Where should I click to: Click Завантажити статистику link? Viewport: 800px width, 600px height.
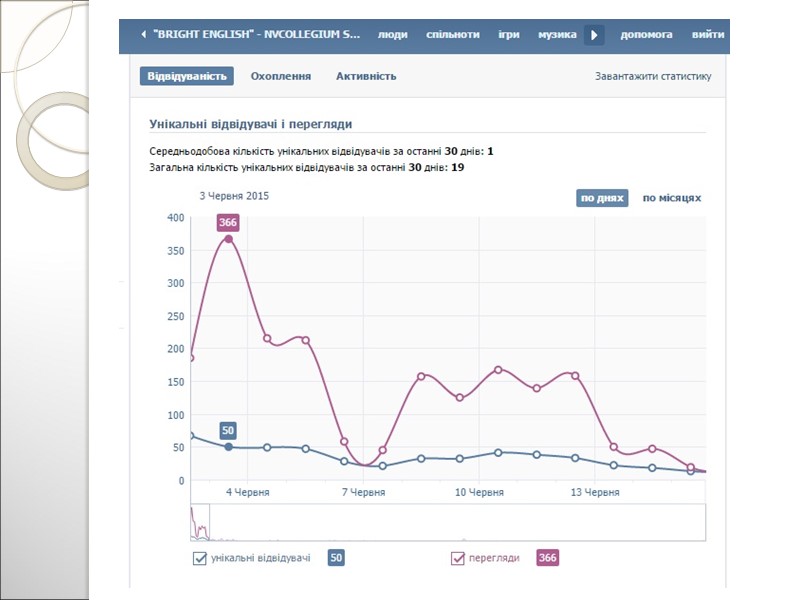pos(653,76)
